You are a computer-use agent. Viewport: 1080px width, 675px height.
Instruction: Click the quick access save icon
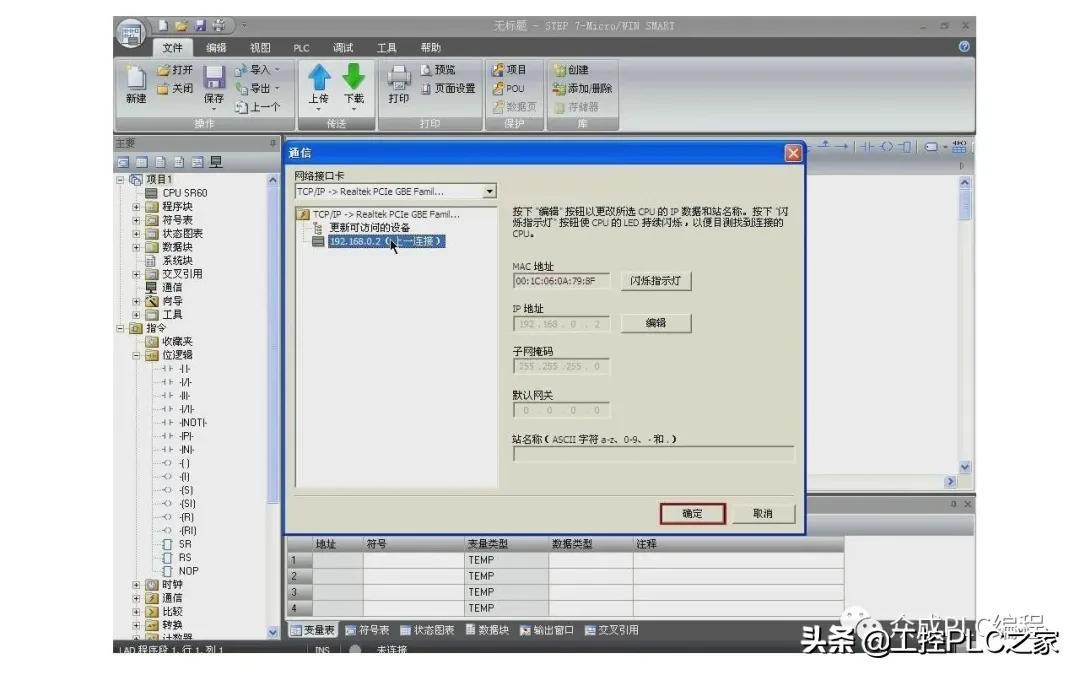tap(200, 25)
